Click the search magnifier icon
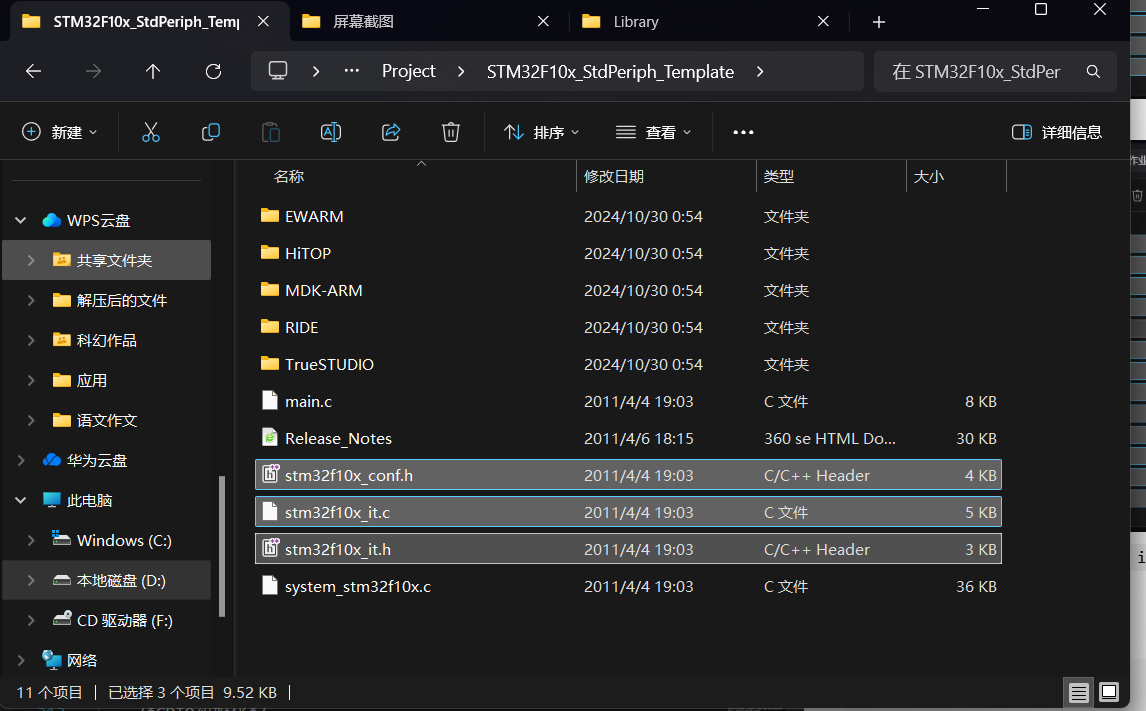Image resolution: width=1146 pixels, height=711 pixels. 1093,72
